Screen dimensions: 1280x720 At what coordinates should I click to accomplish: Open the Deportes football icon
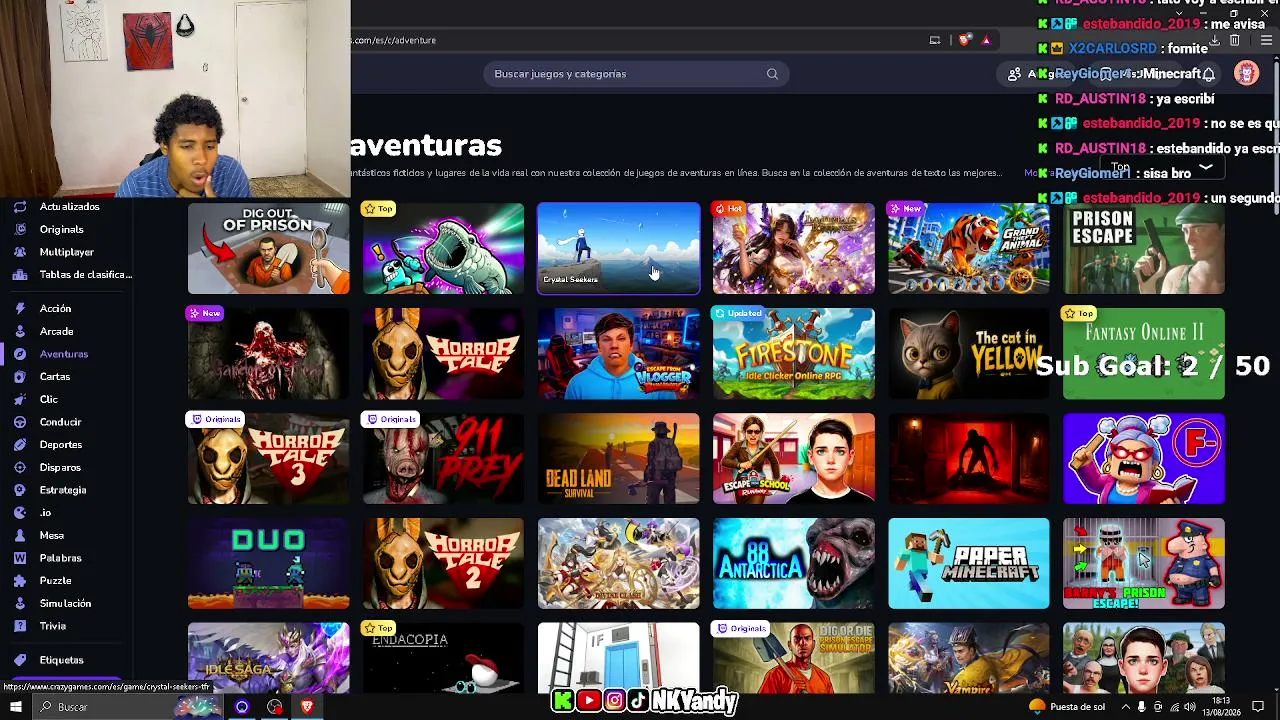pyautogui.click(x=20, y=445)
